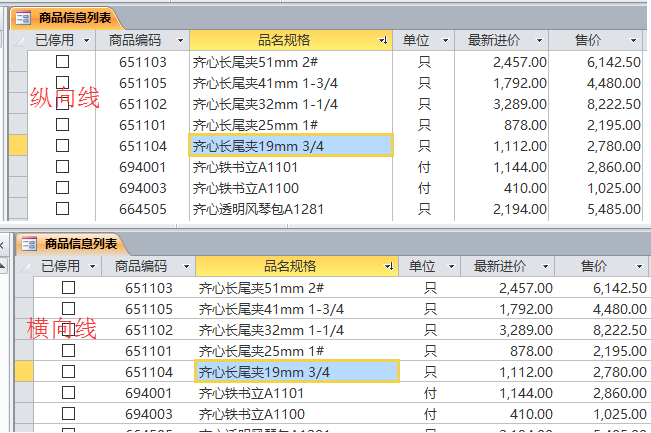
Task: Open 最新进价 filter dropdown in upper datasheet
Action: 539,41
